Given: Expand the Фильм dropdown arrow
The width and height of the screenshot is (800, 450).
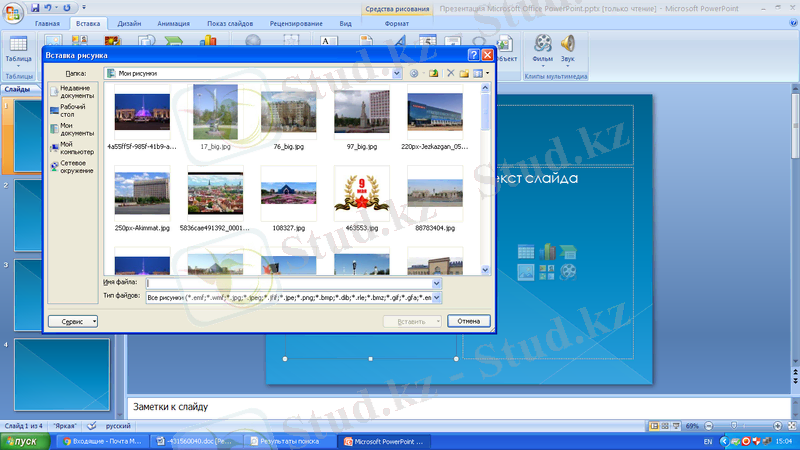Looking at the screenshot, I should 543,66.
